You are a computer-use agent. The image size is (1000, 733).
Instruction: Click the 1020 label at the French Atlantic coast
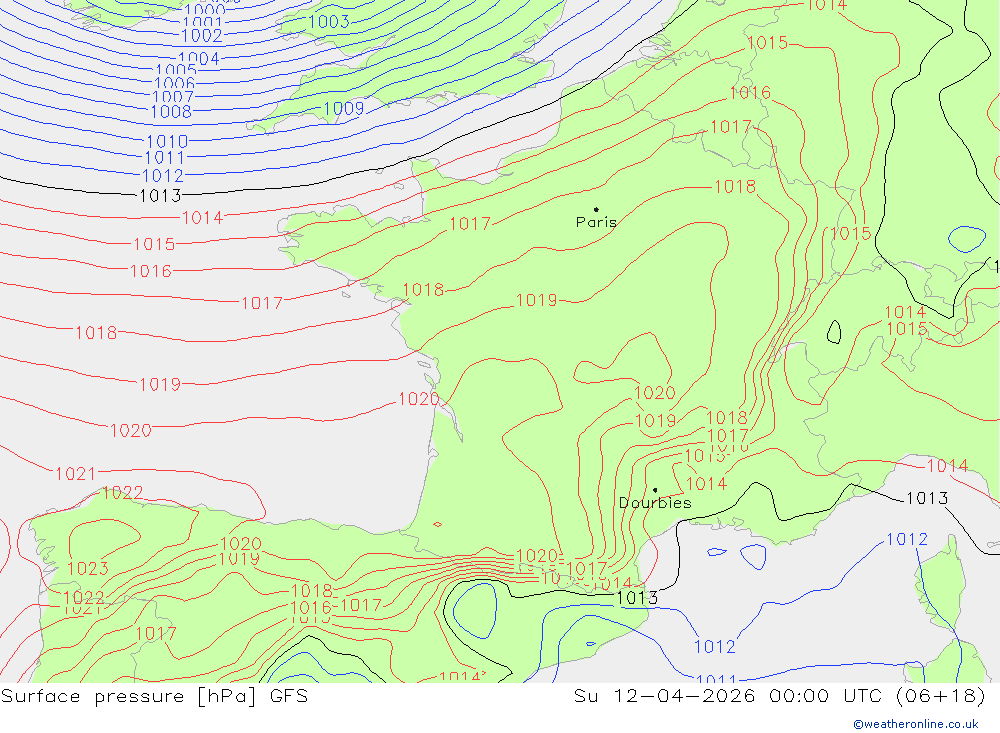(419, 399)
